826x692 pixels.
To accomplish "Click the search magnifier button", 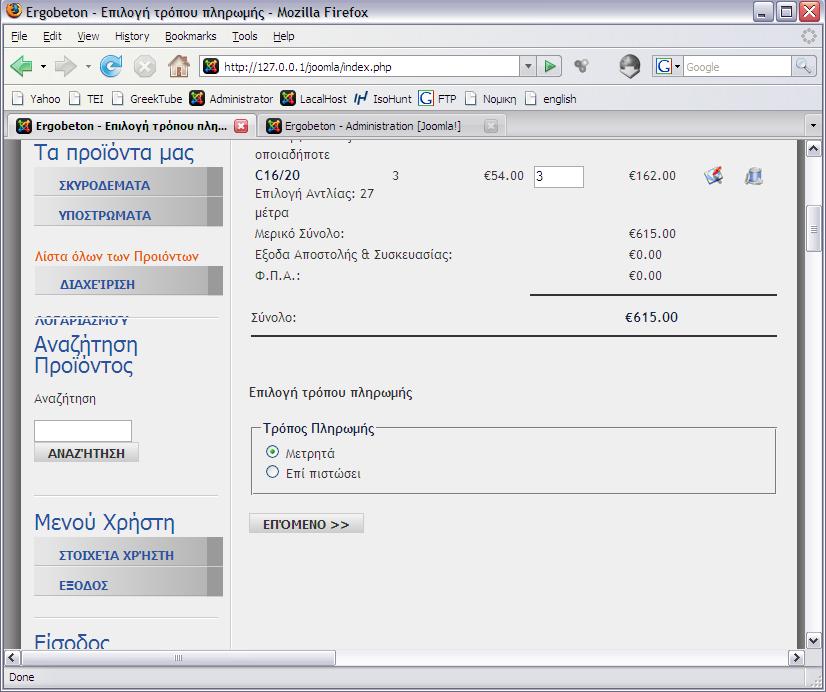I will click(803, 67).
